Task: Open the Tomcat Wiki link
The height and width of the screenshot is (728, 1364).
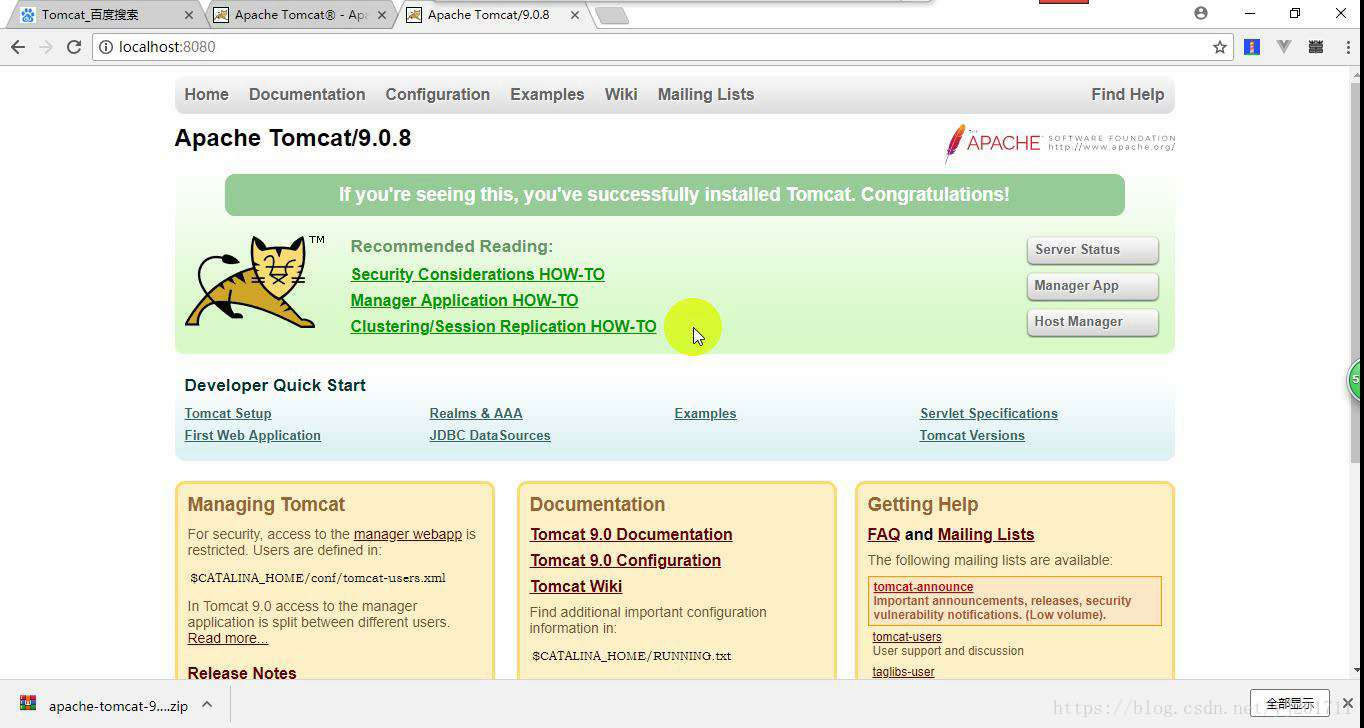Action: (576, 586)
